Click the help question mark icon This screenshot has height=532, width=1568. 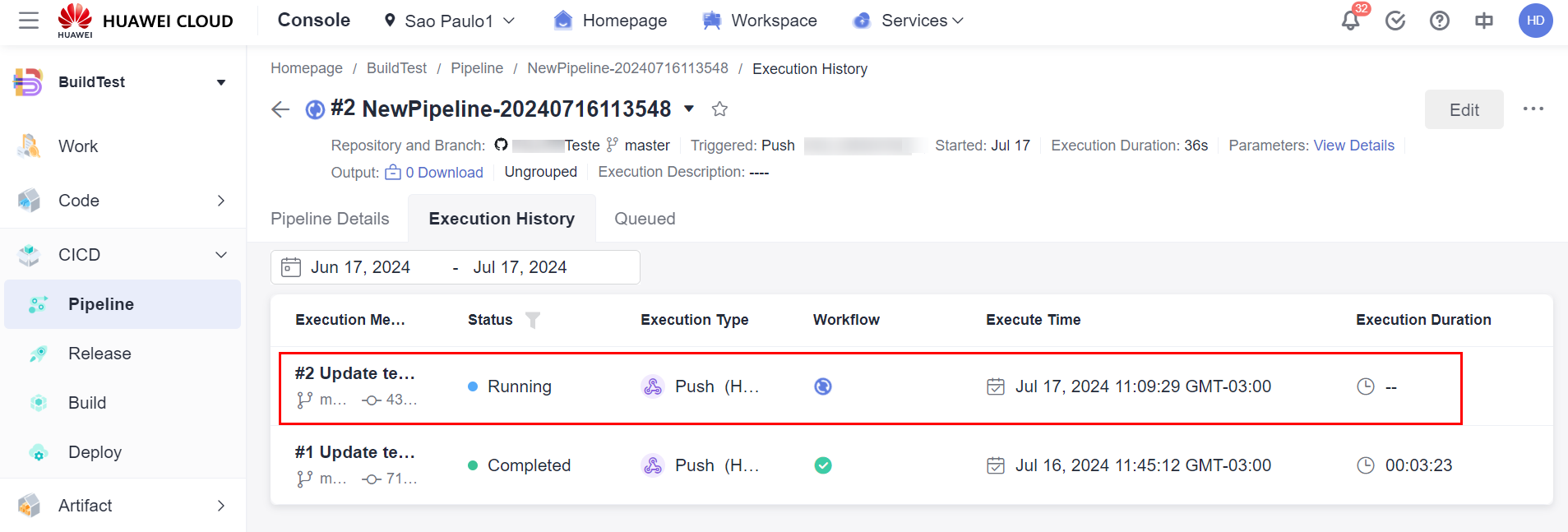1439,21
